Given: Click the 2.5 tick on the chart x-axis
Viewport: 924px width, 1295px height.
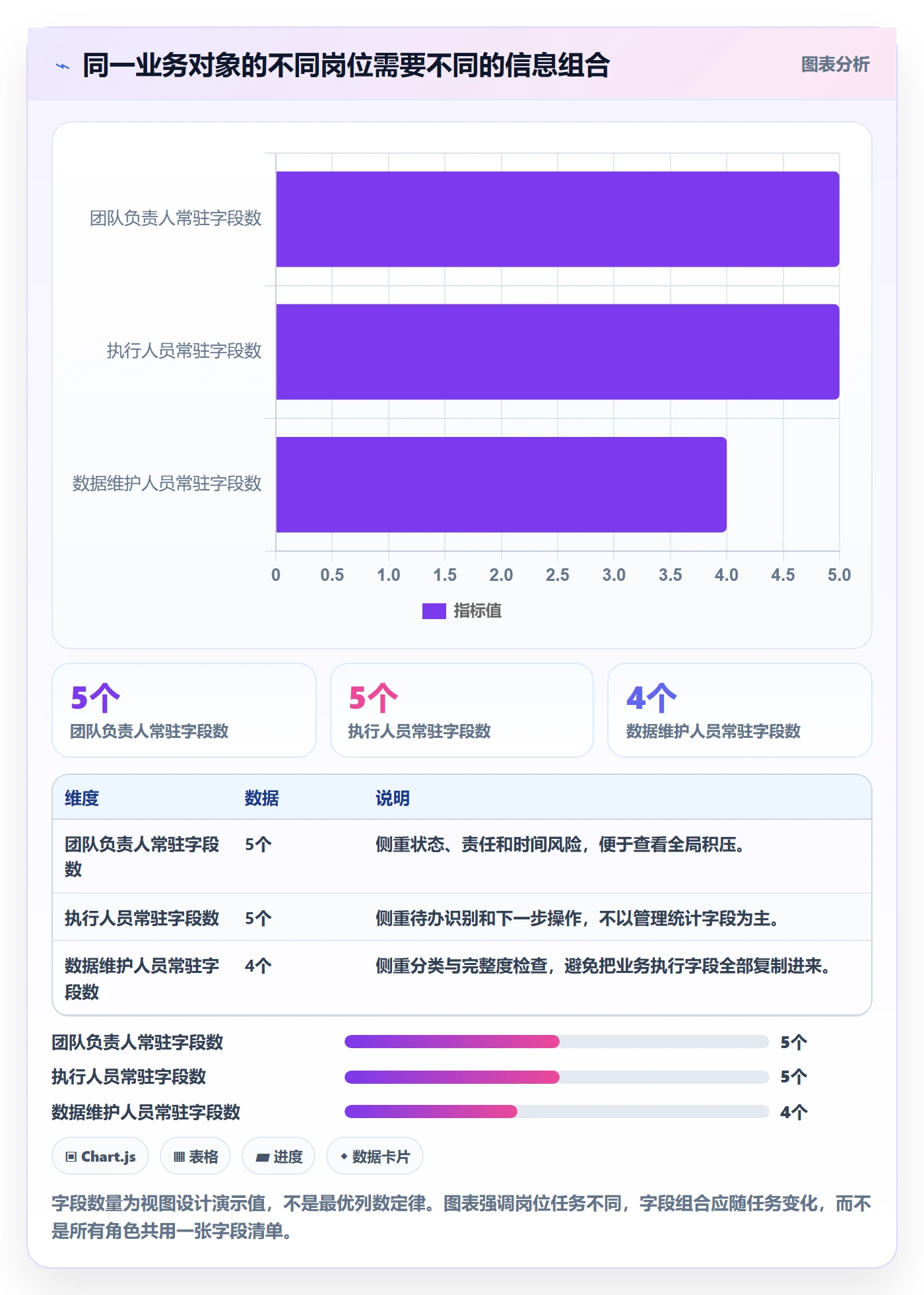Looking at the screenshot, I should click(557, 575).
